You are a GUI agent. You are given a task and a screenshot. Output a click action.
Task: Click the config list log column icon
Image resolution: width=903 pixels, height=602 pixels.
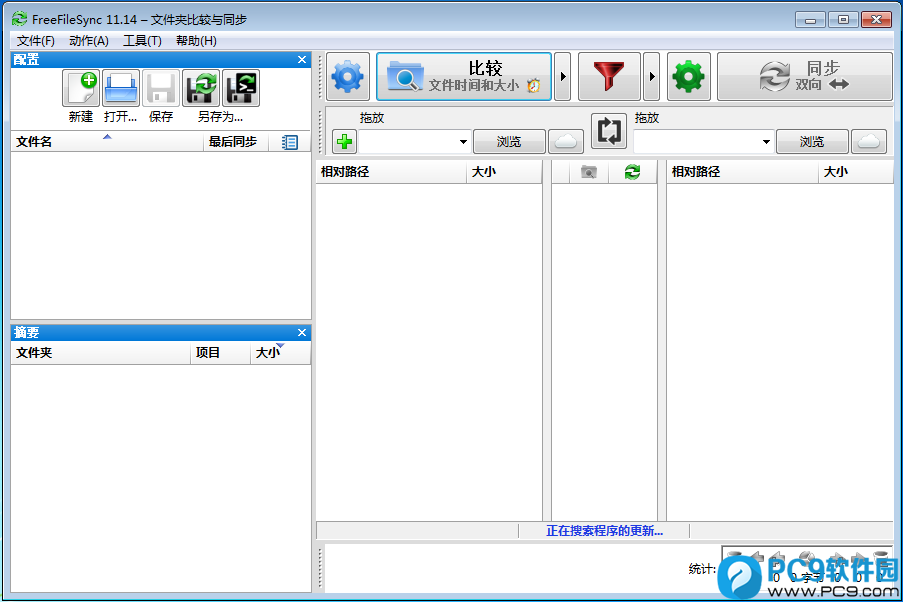290,142
